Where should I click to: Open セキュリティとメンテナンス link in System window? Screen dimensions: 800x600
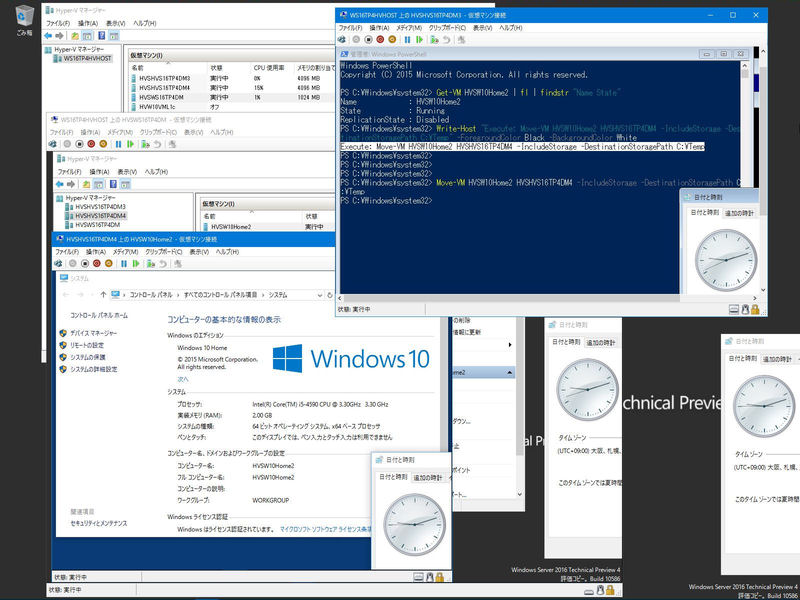coord(99,523)
